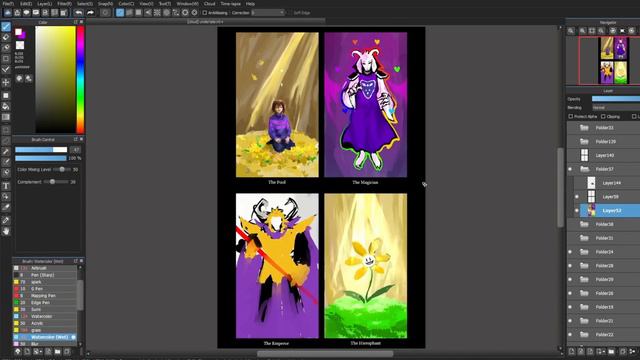Click the Navigator preview thumbnail
This screenshot has height=360, width=640.
tap(613, 60)
